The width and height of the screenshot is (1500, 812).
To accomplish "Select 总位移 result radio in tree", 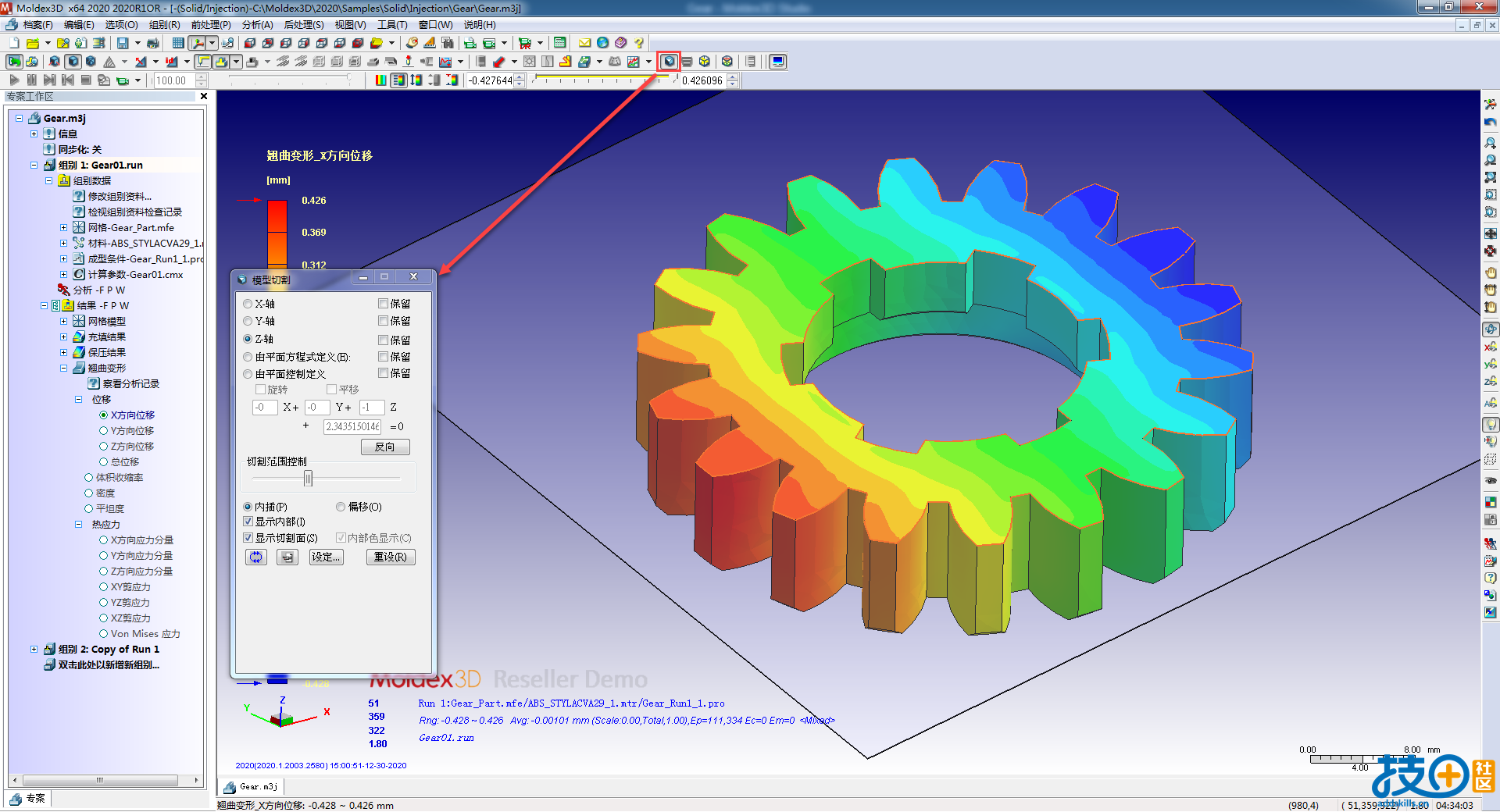I will click(x=103, y=462).
